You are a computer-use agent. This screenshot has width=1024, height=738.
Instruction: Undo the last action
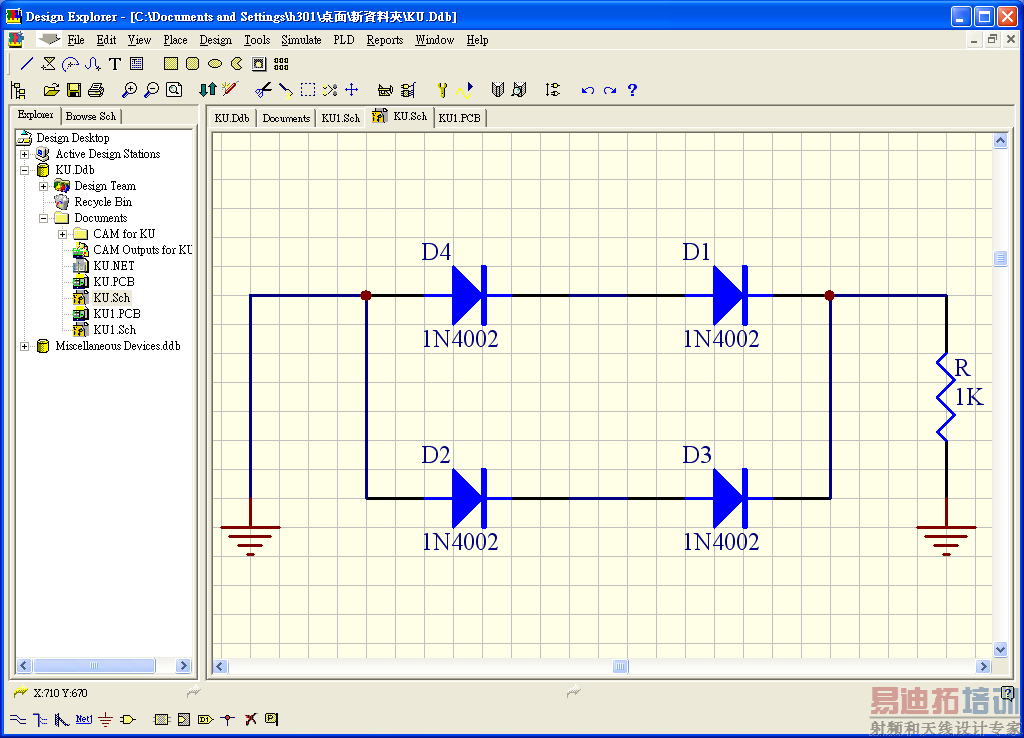click(x=588, y=90)
